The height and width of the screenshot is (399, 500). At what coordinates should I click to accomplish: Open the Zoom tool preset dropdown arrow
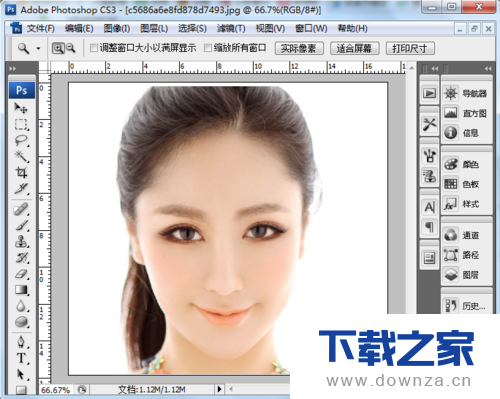click(x=39, y=49)
